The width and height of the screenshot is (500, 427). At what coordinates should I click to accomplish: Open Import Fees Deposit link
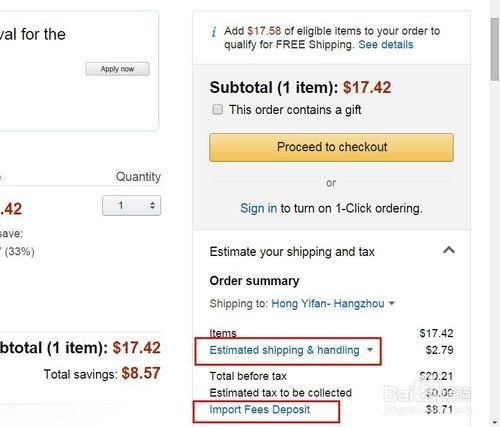point(260,409)
